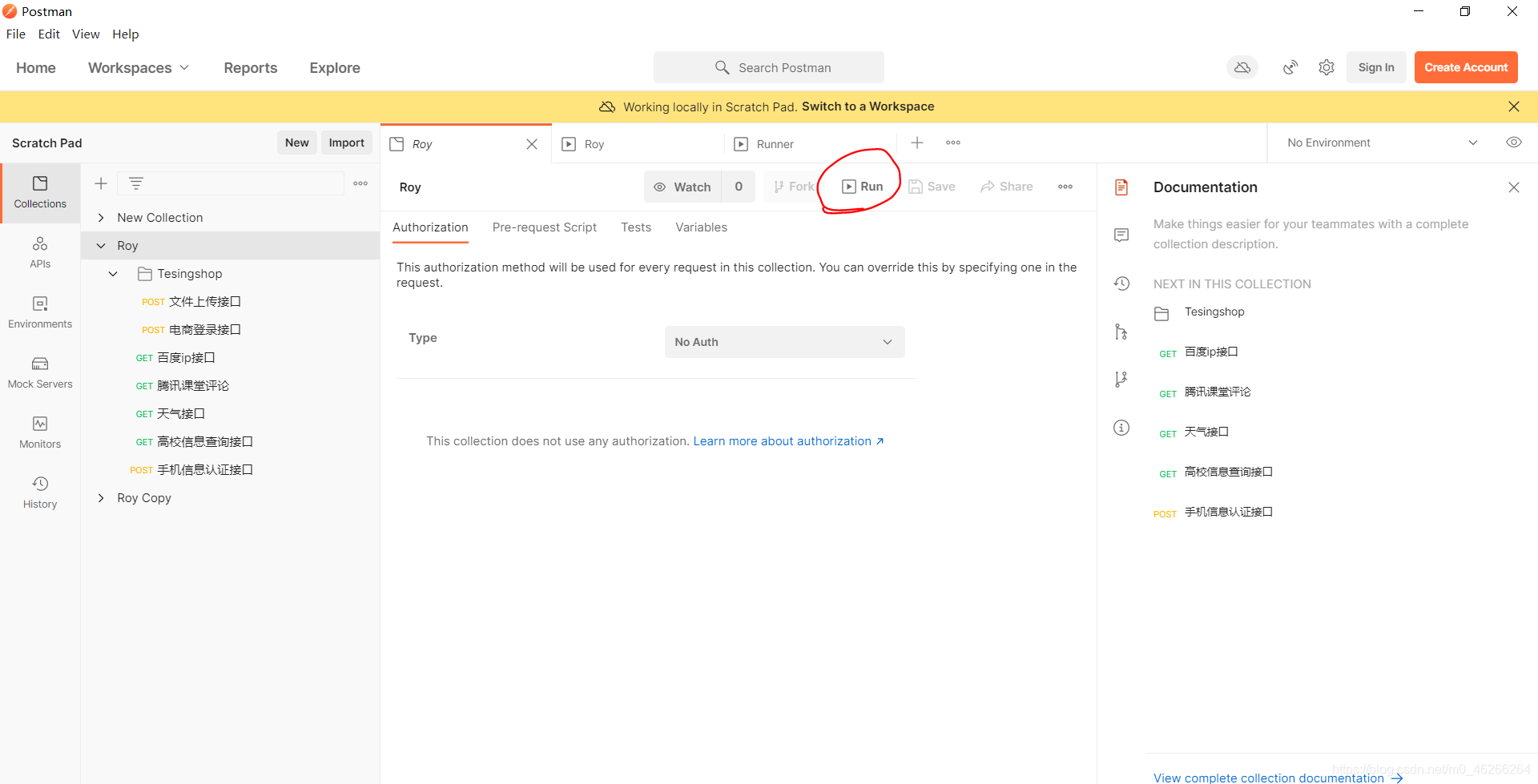Screen dimensions: 1538x784
Task: Open a new tab with plus icon
Action: click(917, 143)
